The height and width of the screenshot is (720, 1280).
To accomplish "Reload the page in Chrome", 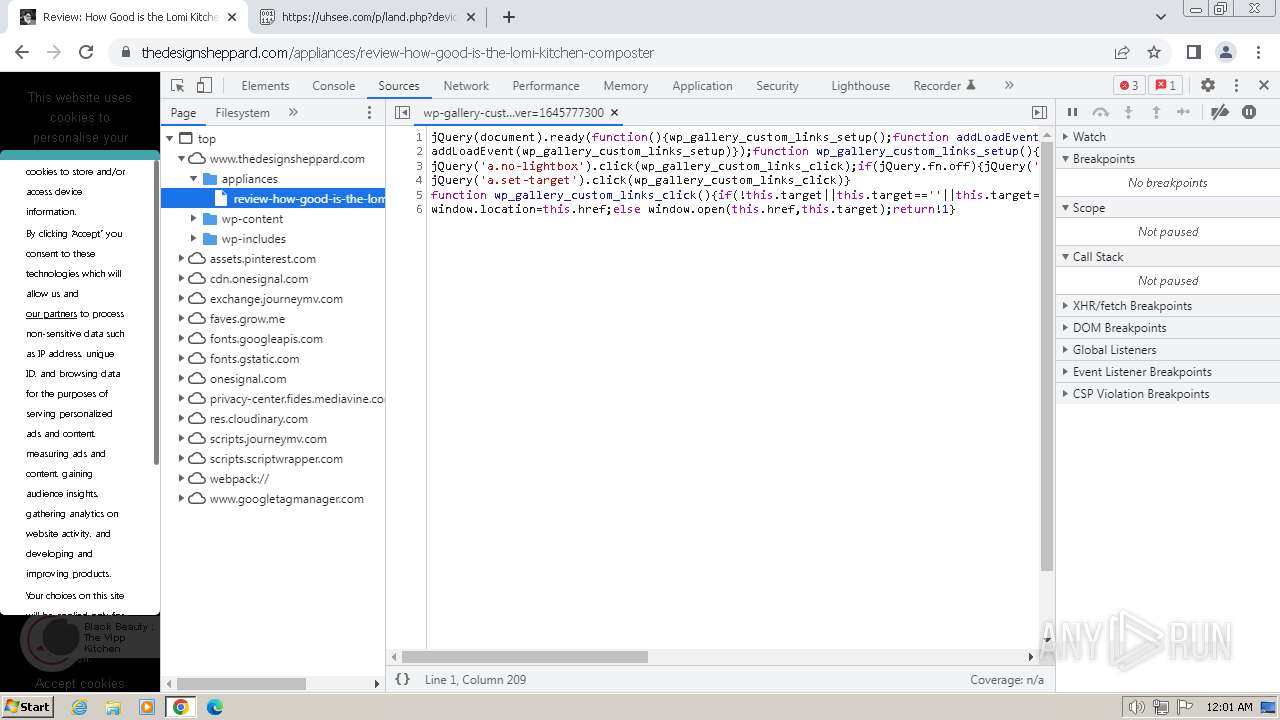I will 86,52.
